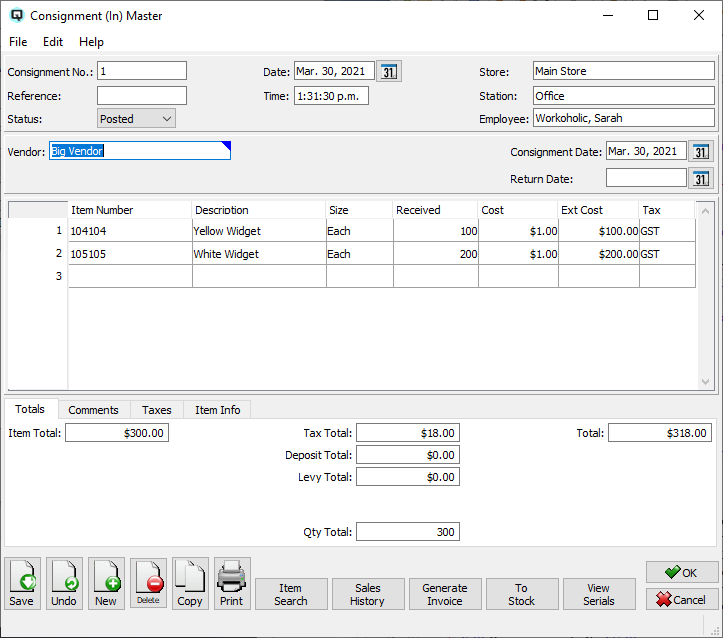Click grid scrollbar up arrow
The width and height of the screenshot is (723, 638).
[705, 211]
